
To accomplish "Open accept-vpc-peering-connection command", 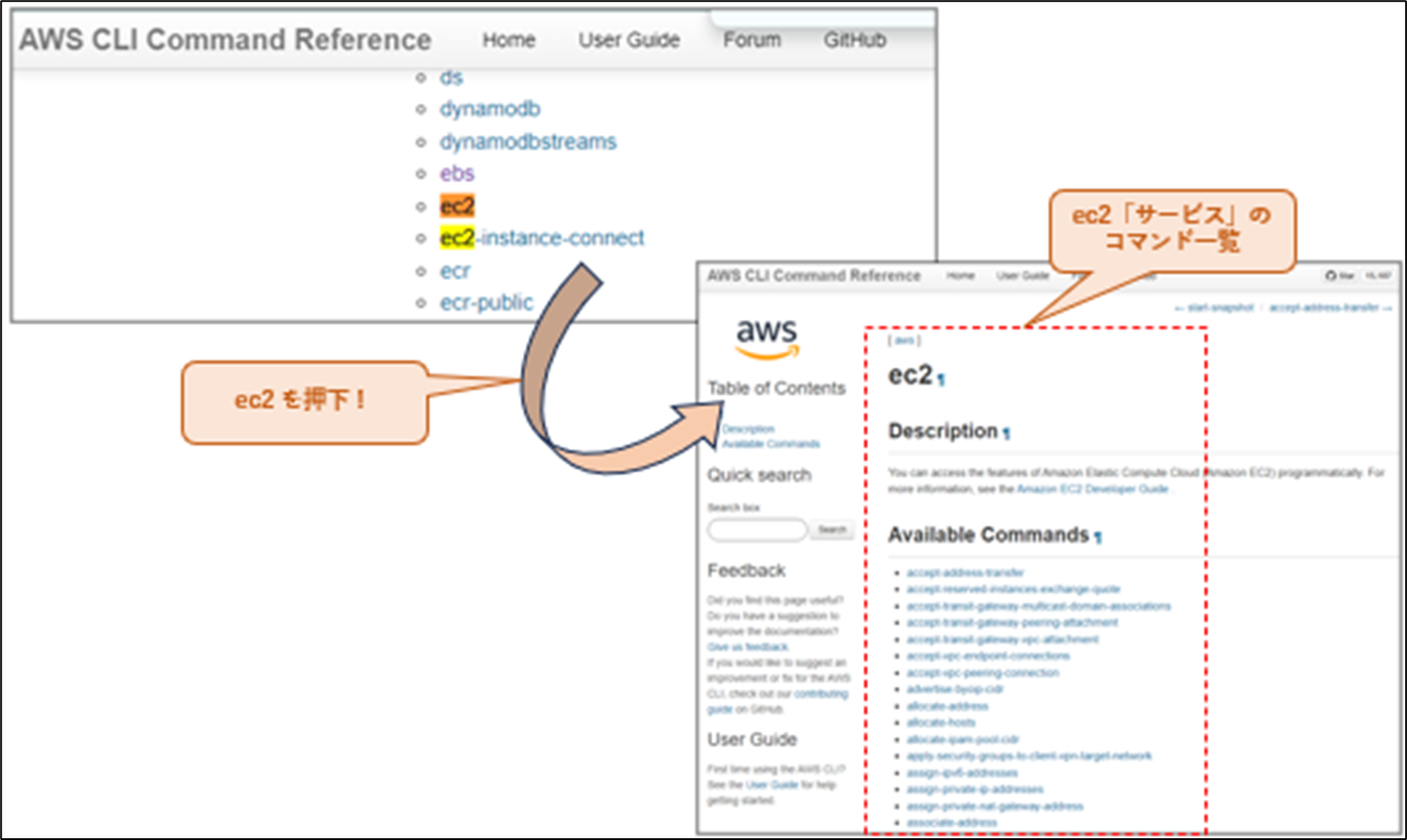I will 982,673.
